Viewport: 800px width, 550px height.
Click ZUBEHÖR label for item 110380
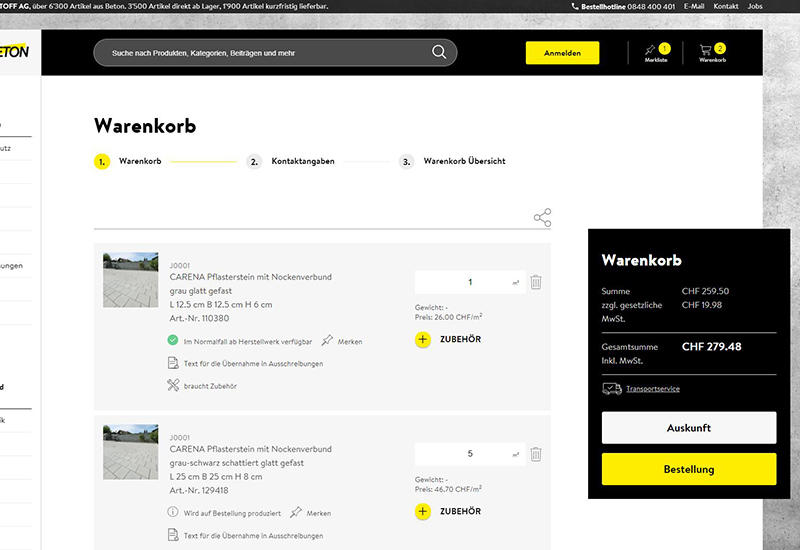tap(460, 339)
